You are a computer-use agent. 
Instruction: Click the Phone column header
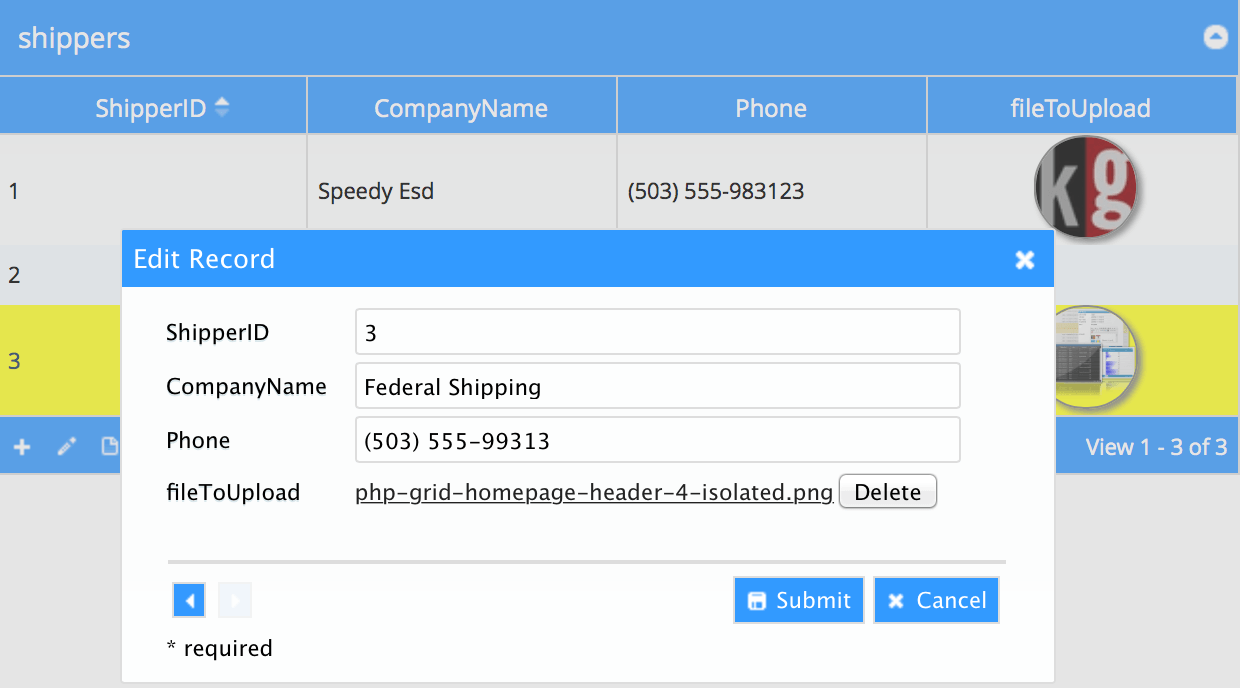click(x=771, y=108)
